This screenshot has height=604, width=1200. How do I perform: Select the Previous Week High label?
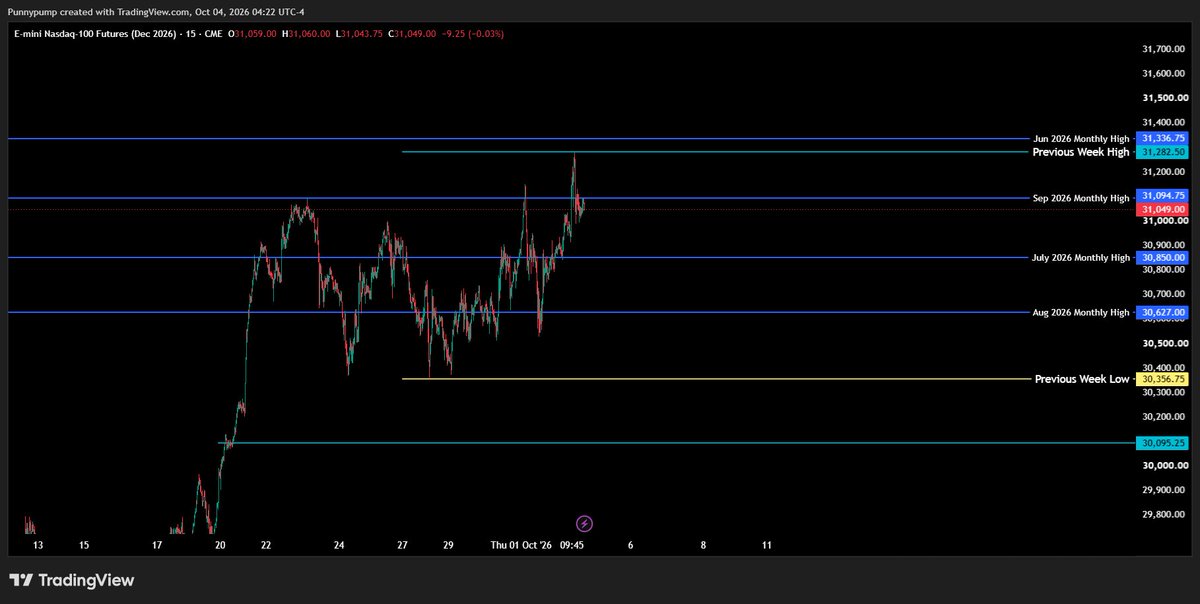tap(1081, 152)
